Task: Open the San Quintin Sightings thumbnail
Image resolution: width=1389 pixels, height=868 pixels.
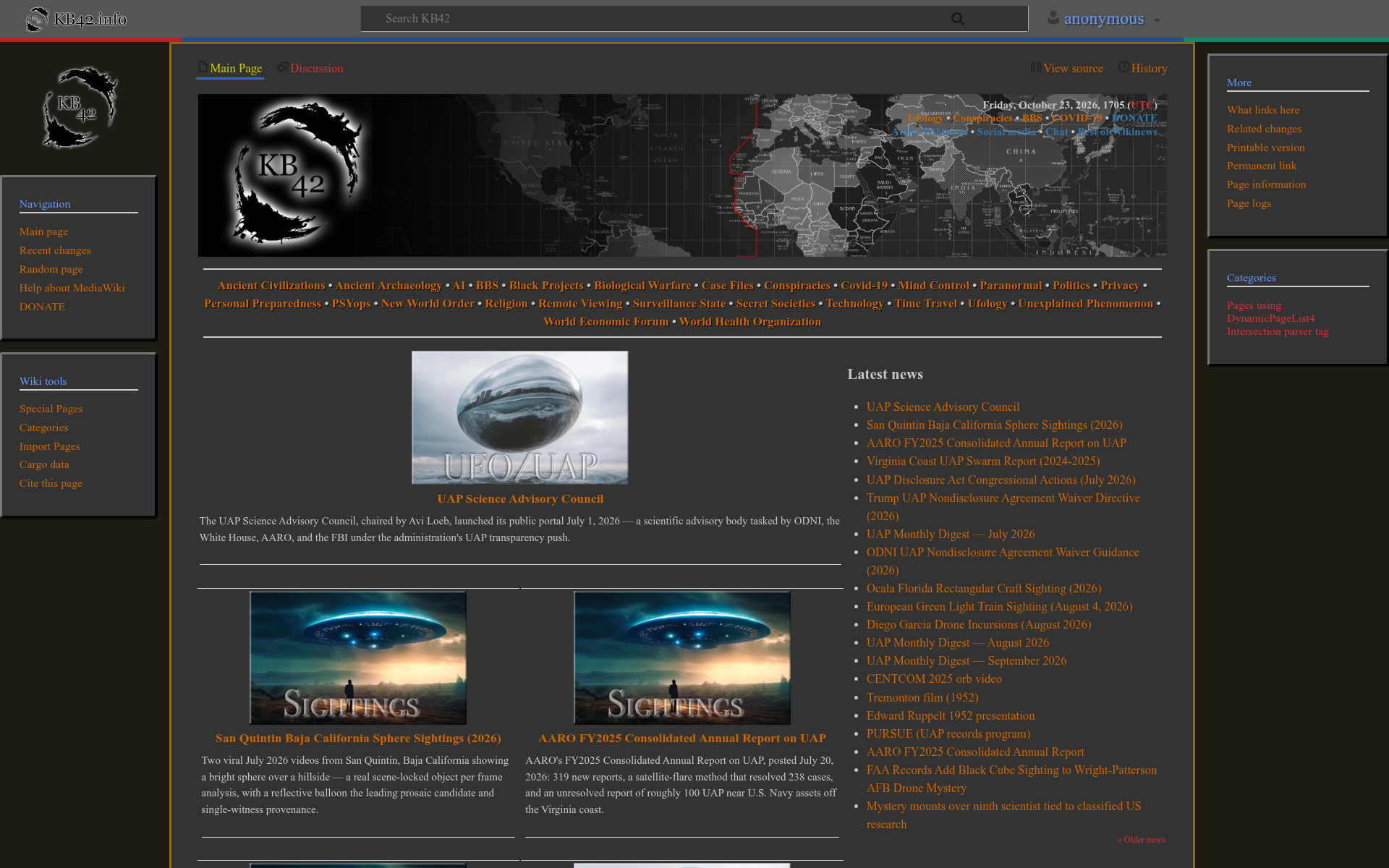Action: pos(358,658)
